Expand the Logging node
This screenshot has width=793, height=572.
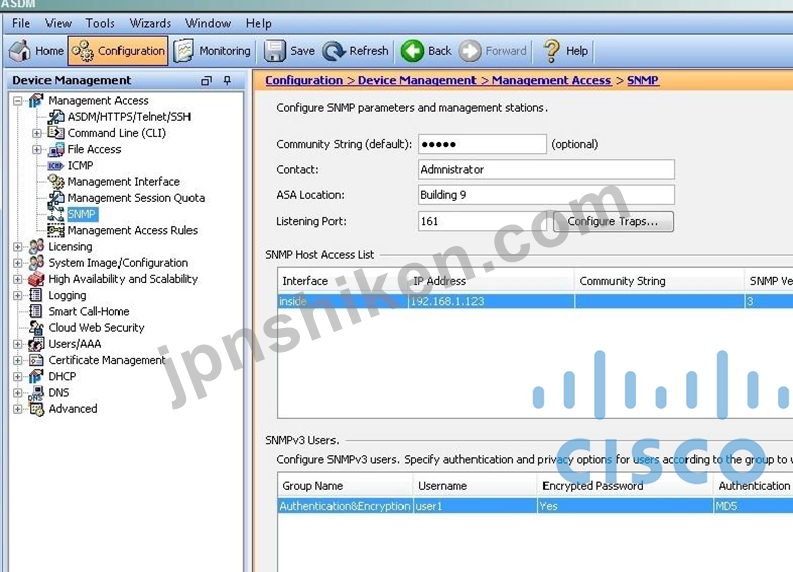pos(18,295)
